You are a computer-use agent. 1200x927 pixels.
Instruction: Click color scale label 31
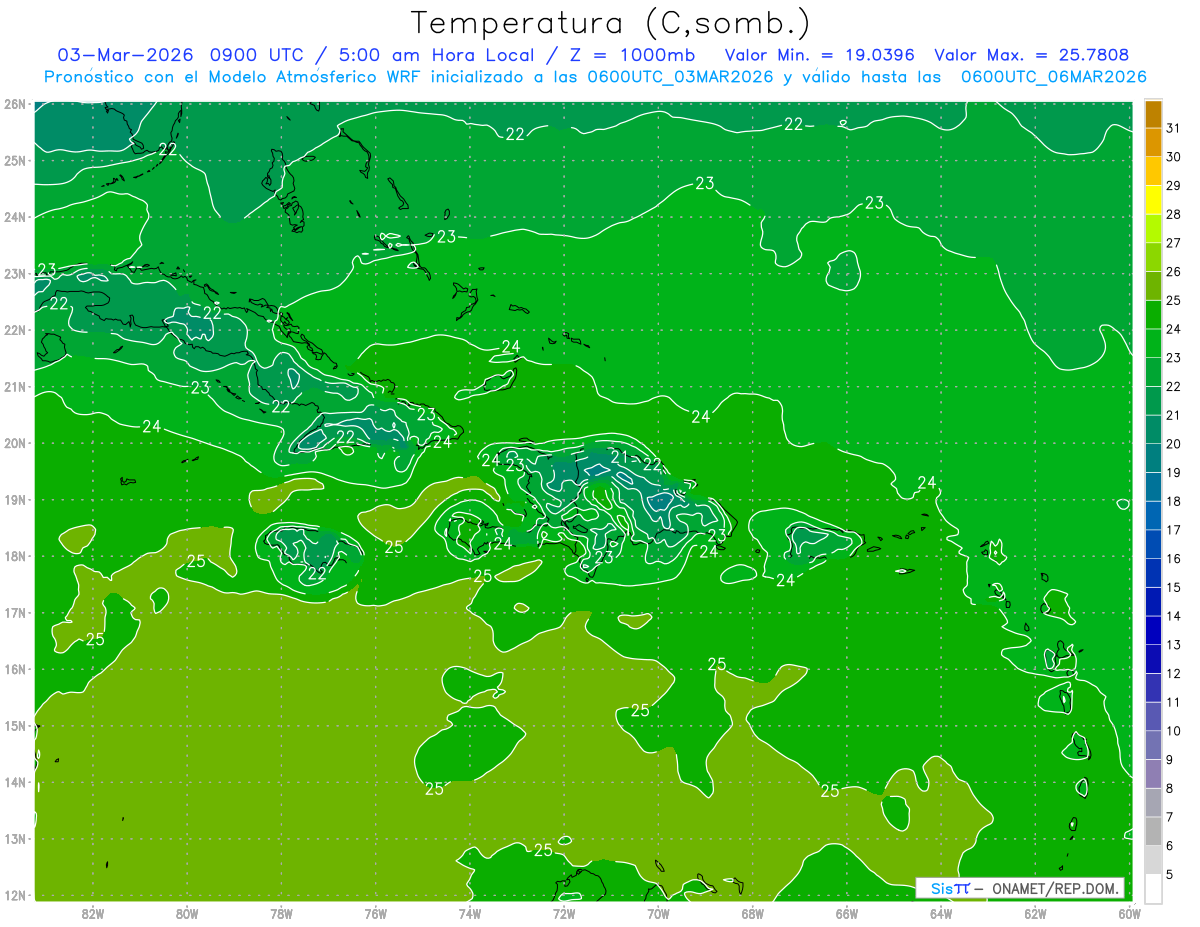coord(1173,128)
